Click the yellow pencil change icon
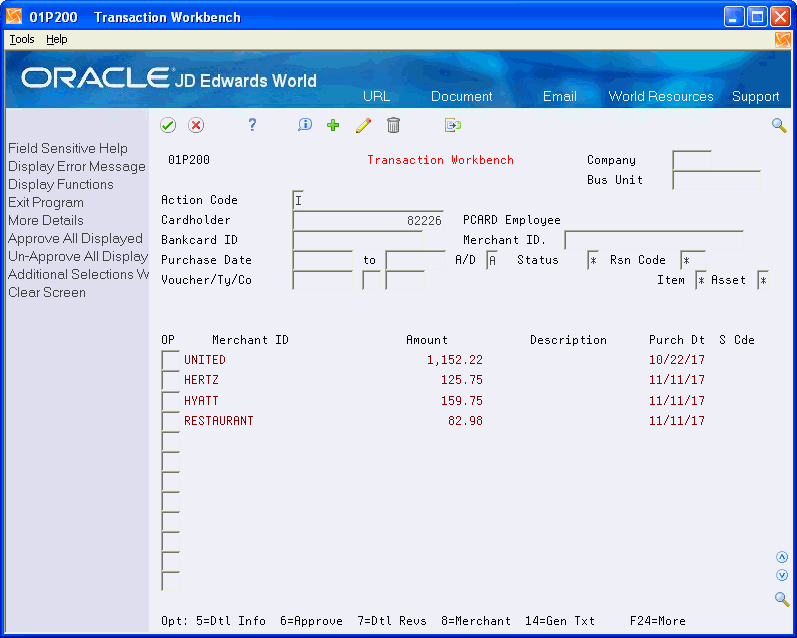The image size is (797, 638). (x=363, y=125)
